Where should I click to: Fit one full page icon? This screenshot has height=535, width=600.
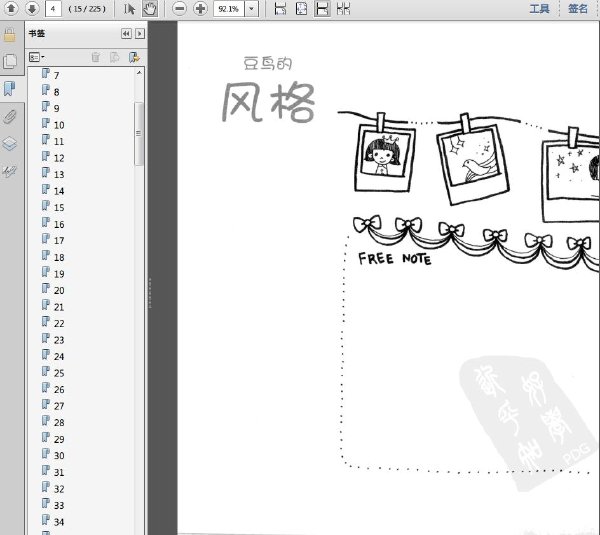pyautogui.click(x=302, y=9)
